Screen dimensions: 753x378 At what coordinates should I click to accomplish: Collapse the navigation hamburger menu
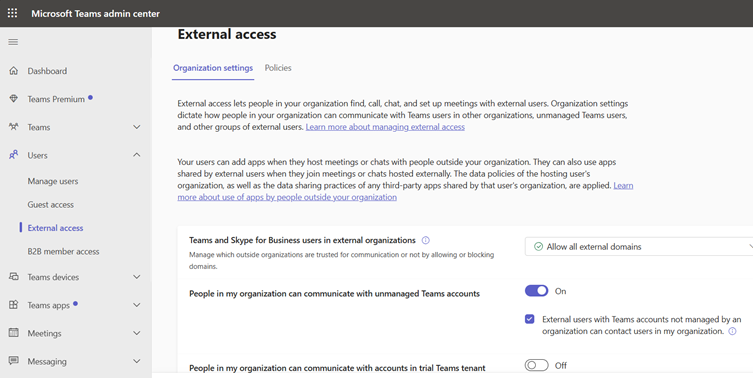pyautogui.click(x=13, y=42)
